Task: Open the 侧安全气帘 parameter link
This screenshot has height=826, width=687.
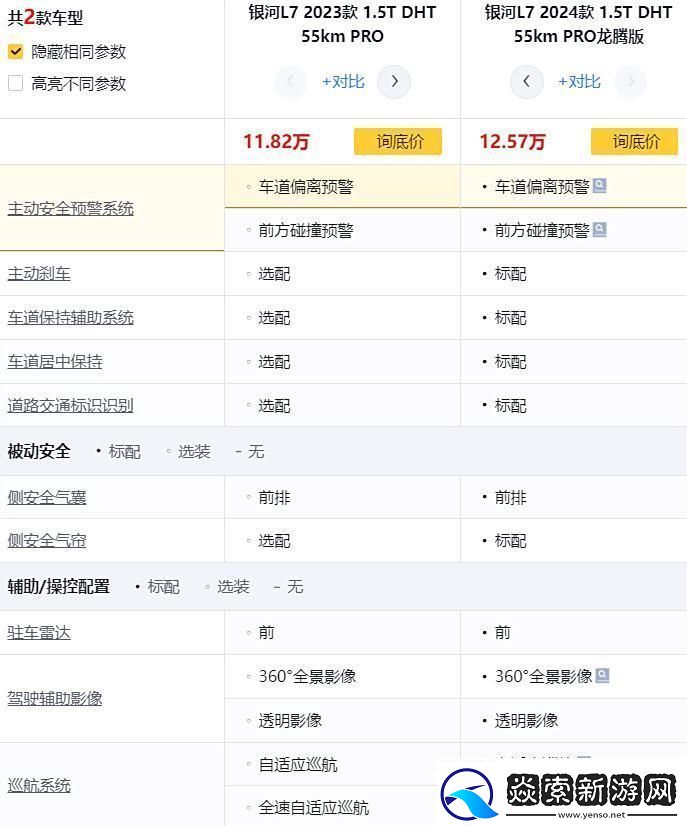Action: pos(47,541)
